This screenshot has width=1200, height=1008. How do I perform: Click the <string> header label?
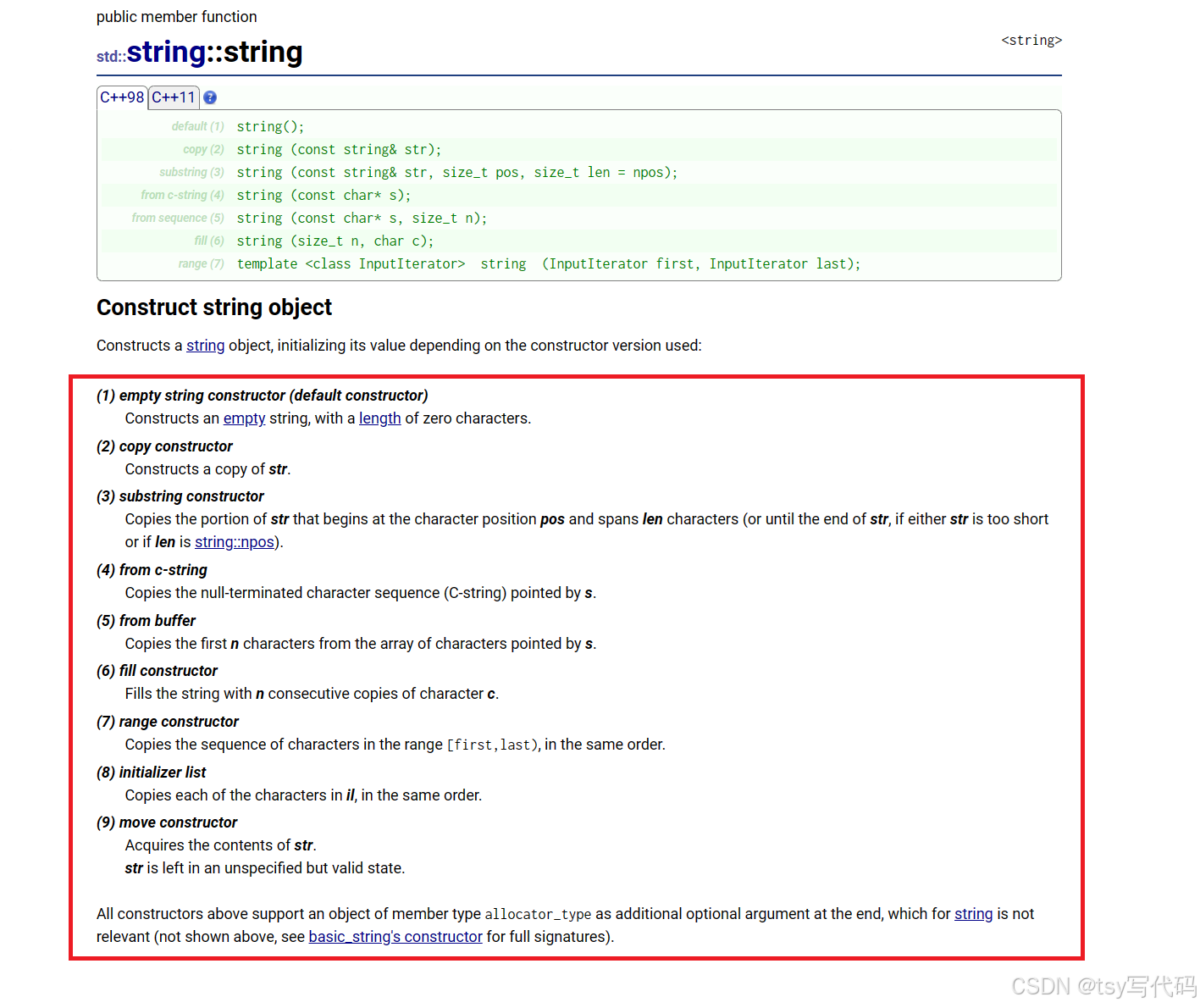pyautogui.click(x=1031, y=41)
